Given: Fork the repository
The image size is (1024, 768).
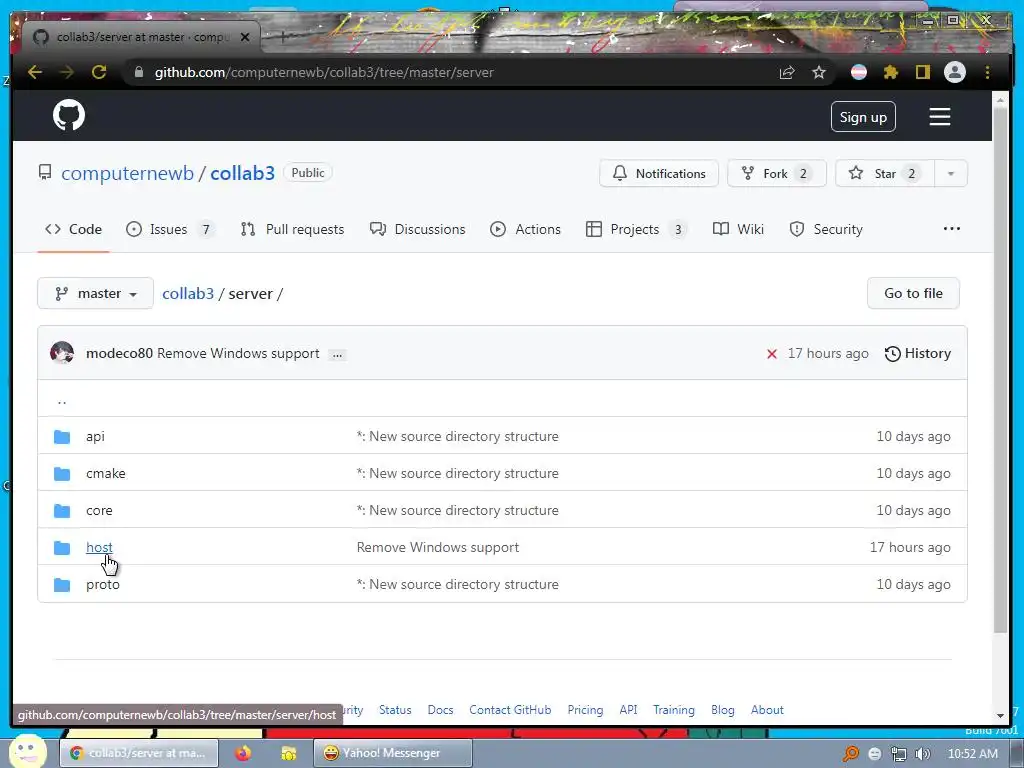Looking at the screenshot, I should [x=776, y=174].
